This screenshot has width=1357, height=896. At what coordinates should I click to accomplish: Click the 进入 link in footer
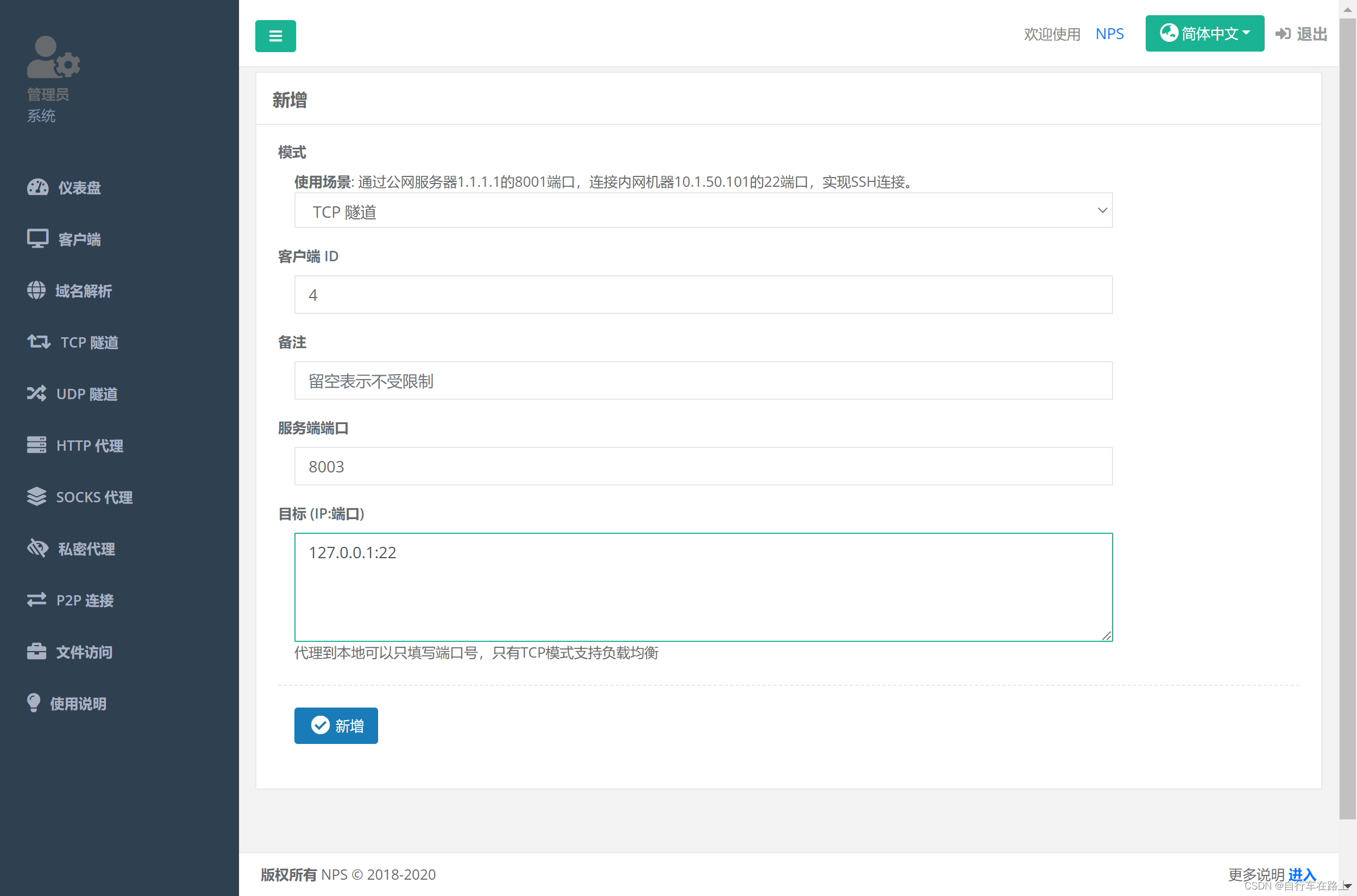coord(1302,874)
